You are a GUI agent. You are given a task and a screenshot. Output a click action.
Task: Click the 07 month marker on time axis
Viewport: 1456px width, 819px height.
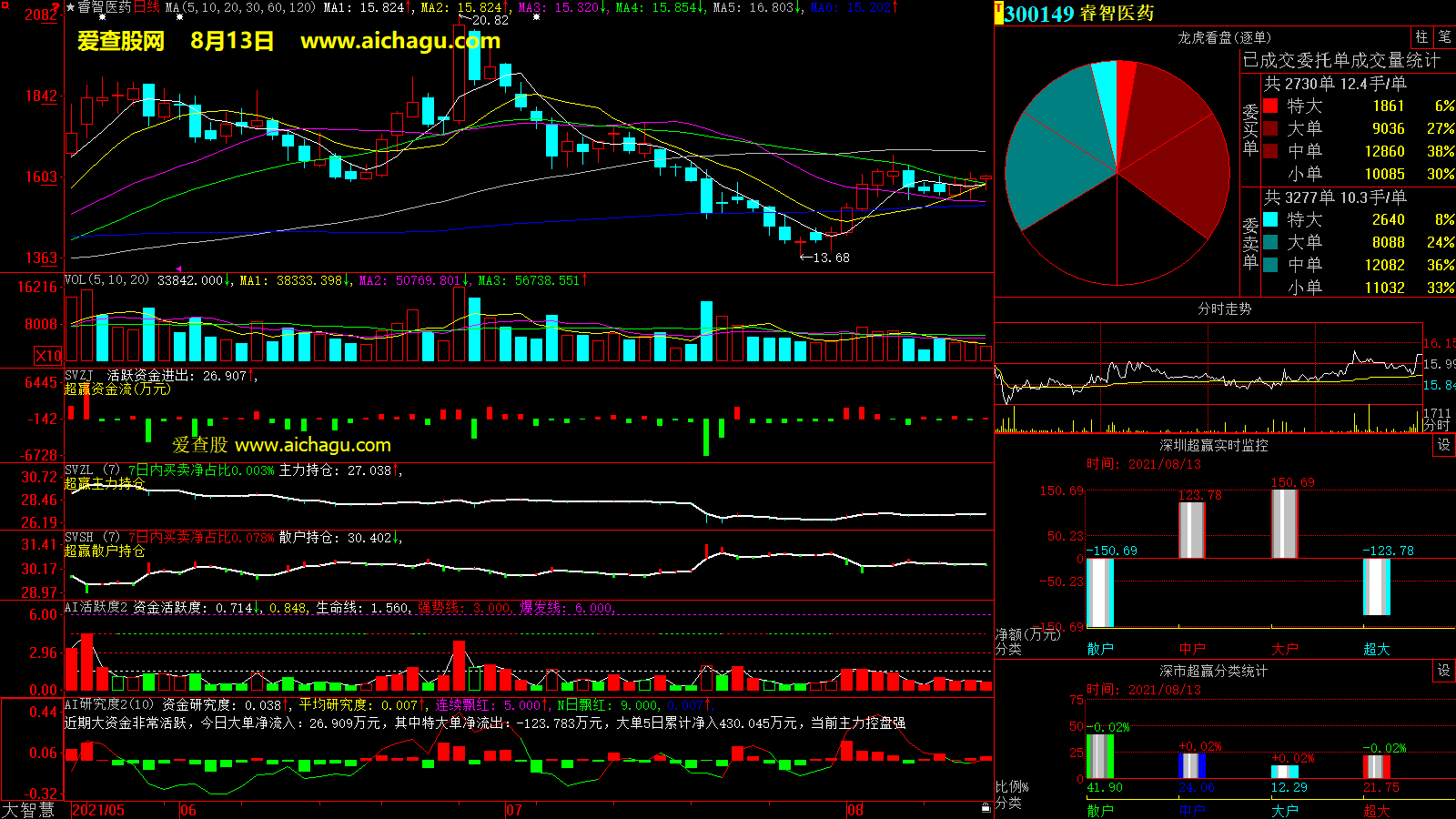tap(514, 810)
